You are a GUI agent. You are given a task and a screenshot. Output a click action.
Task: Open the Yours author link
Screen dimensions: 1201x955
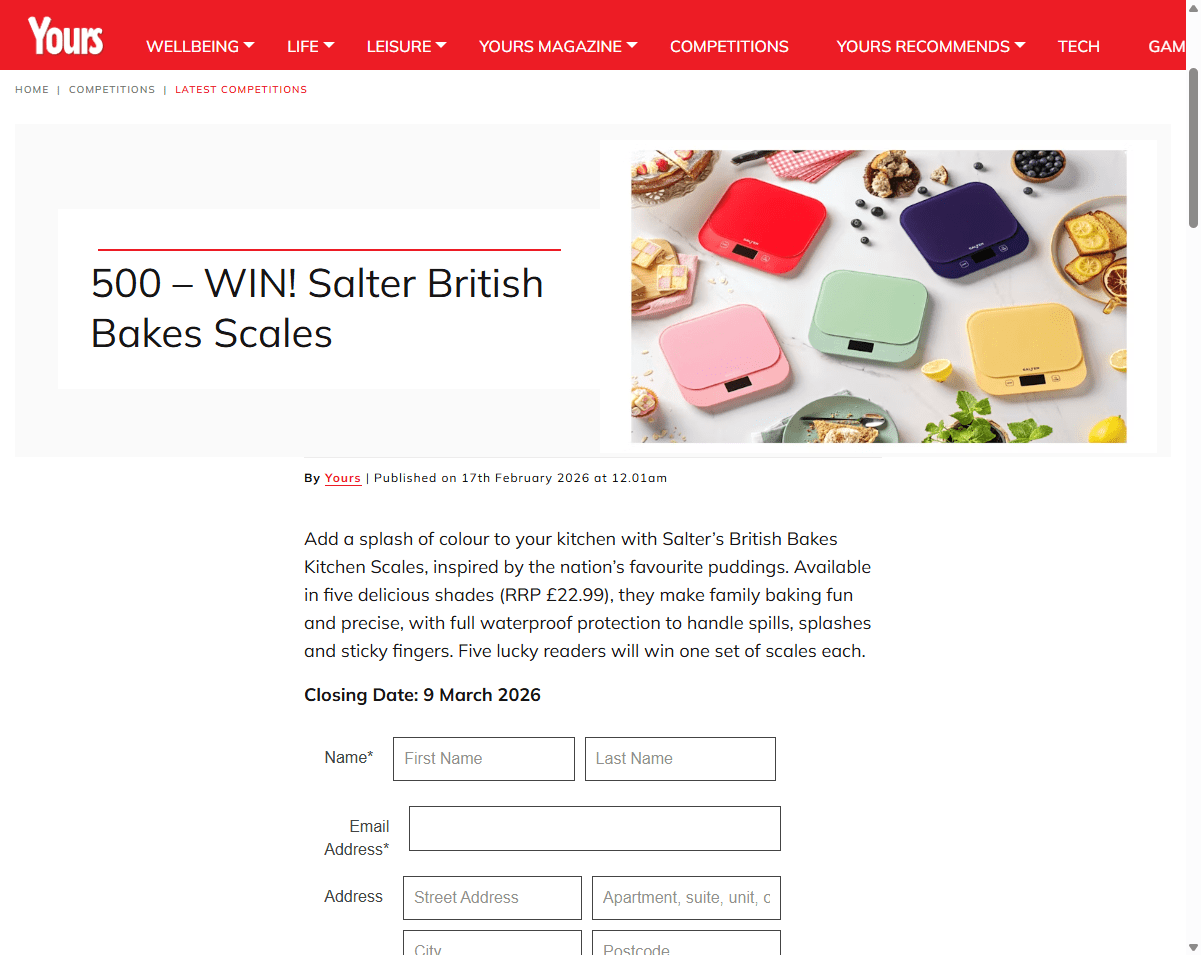[x=342, y=478]
